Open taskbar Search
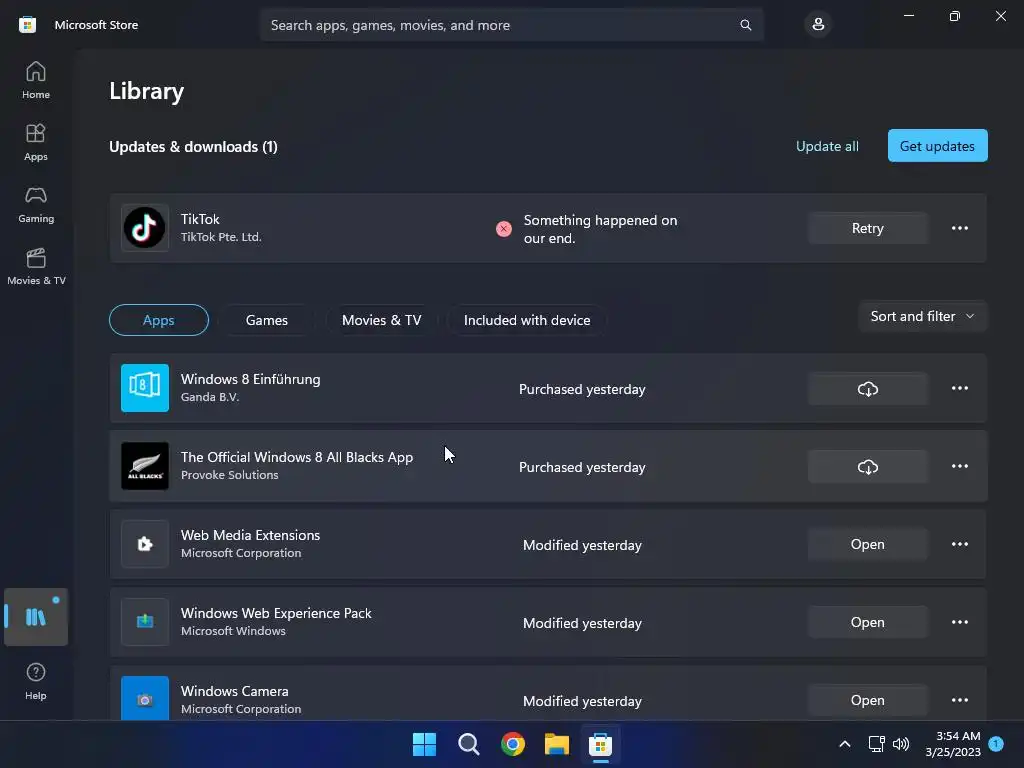 [468, 744]
